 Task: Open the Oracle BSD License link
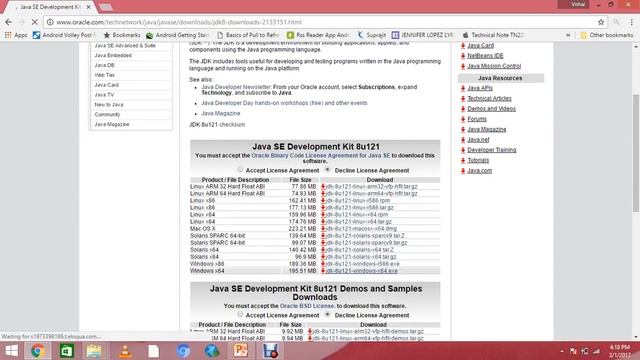click(307, 306)
